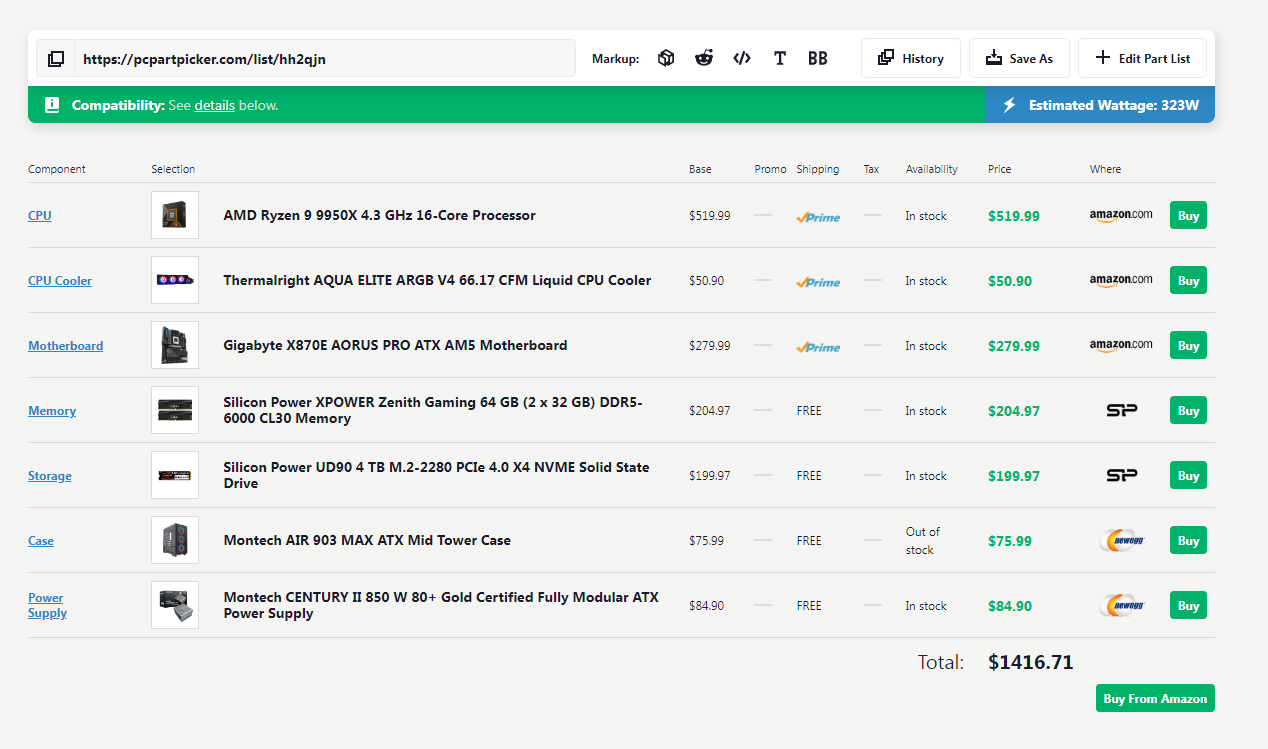Pick the plain text markup icon

pos(779,59)
